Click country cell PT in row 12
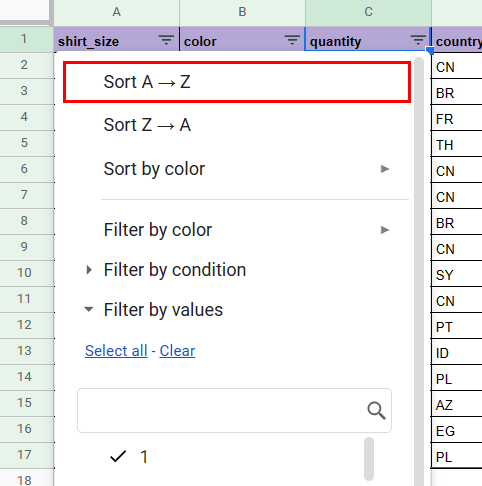 (457, 325)
